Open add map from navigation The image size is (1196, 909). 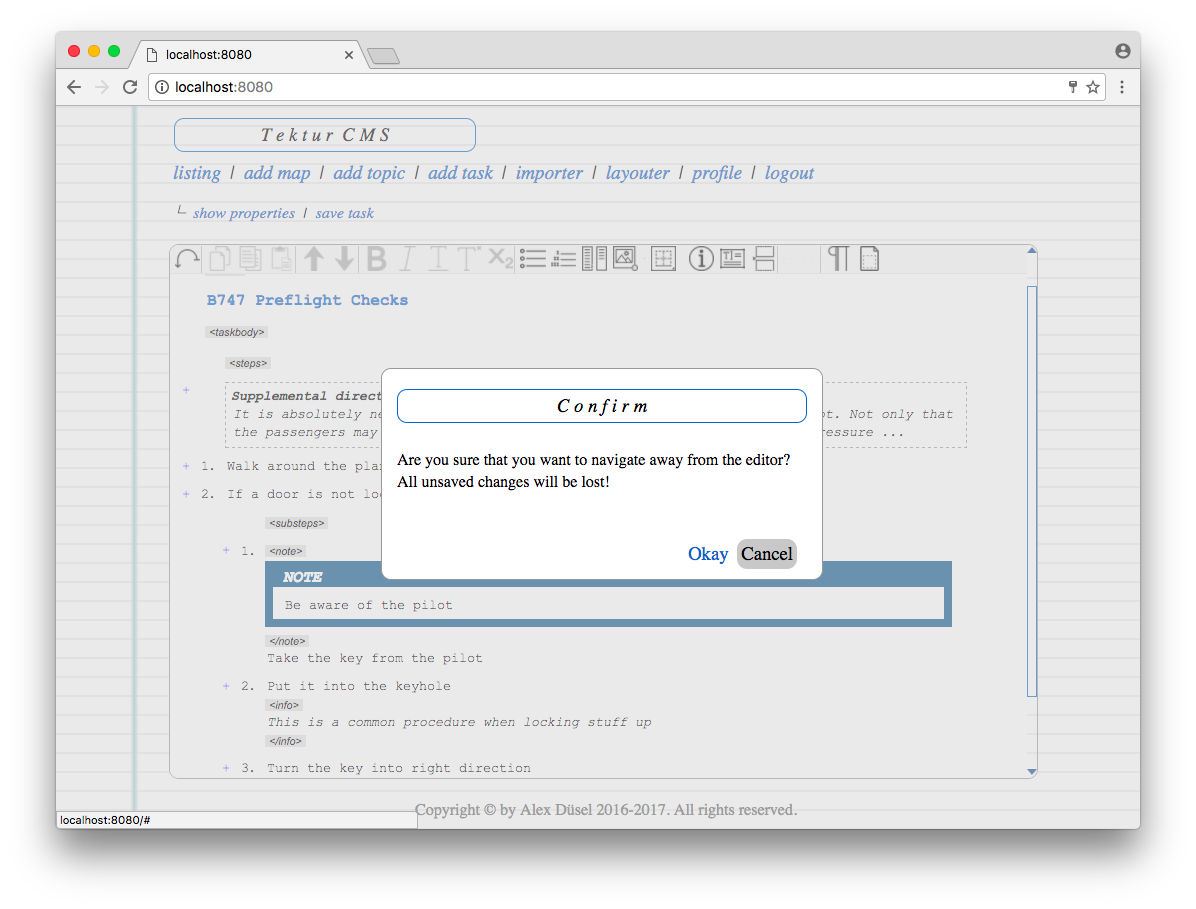pyautogui.click(x=277, y=173)
